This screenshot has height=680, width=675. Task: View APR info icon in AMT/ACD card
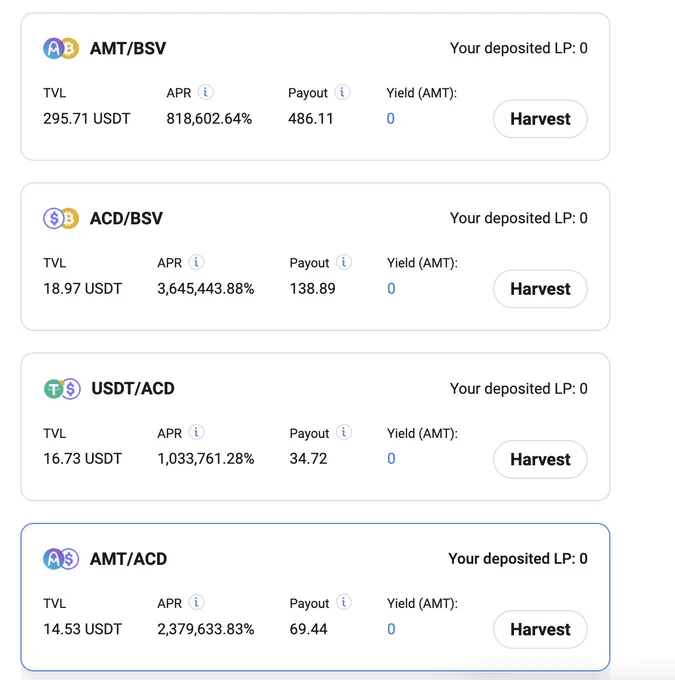point(196,602)
